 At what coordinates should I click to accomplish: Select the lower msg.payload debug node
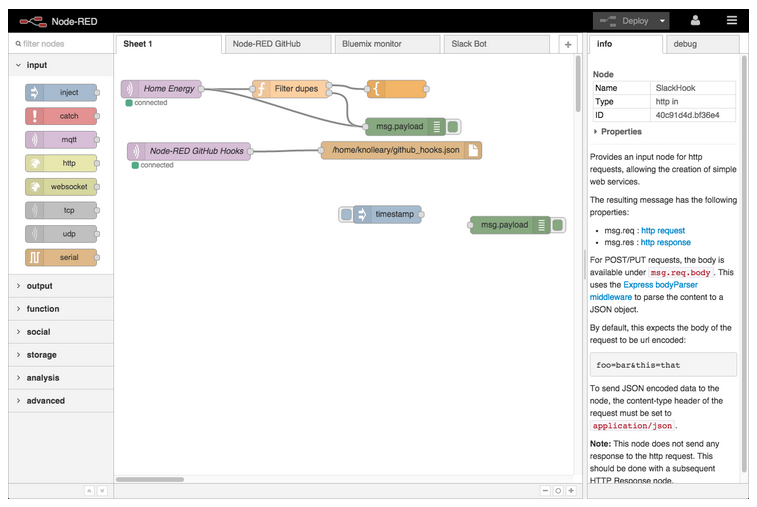point(510,225)
